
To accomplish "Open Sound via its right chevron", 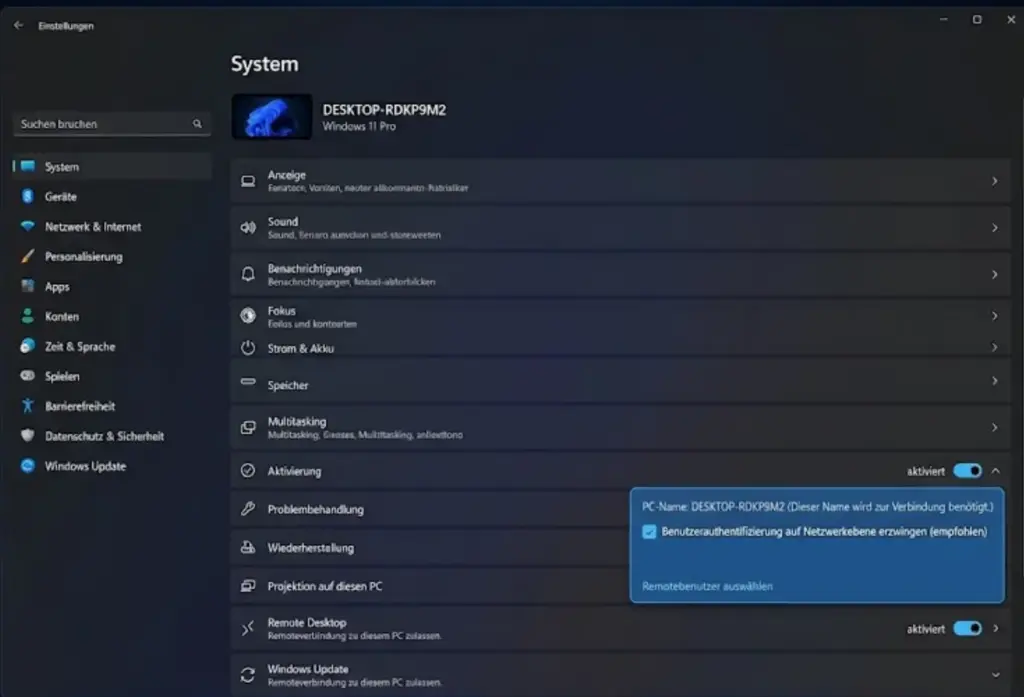I will pyautogui.click(x=995, y=228).
